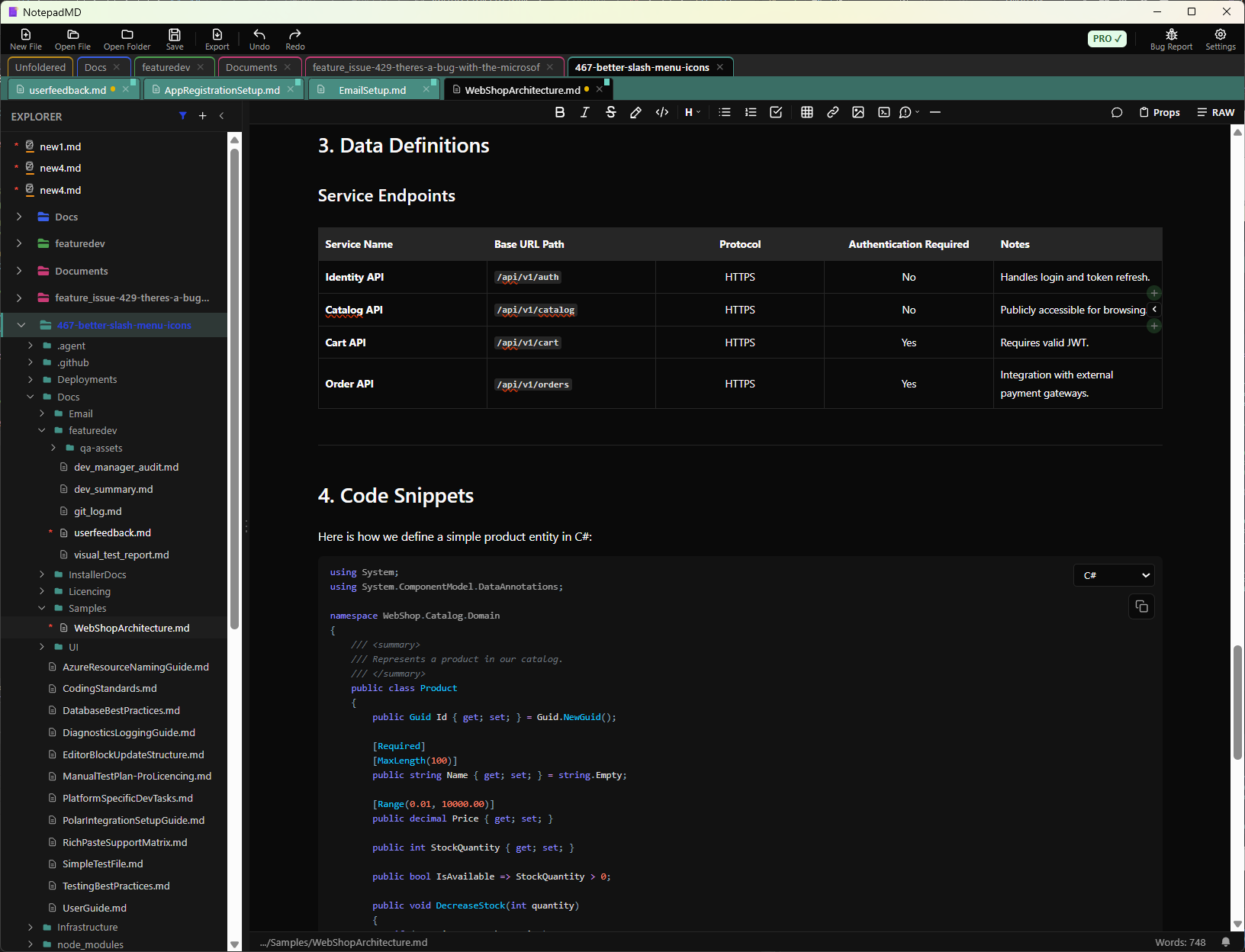1245x952 pixels.
Task: Open the heading level dropdown
Action: point(693,112)
